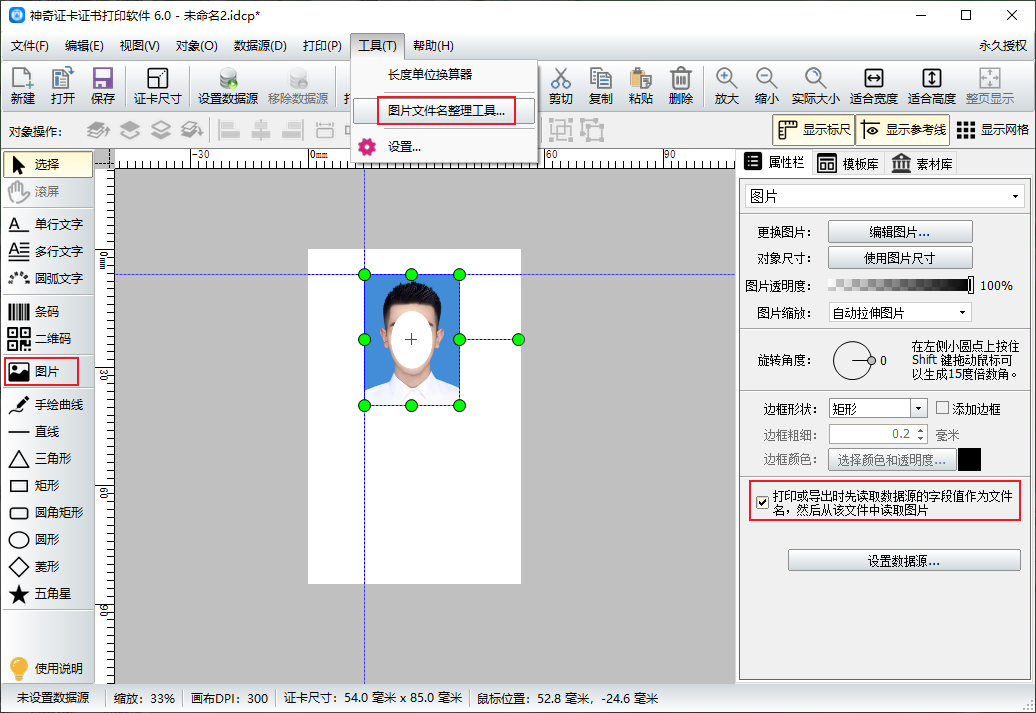The height and width of the screenshot is (713, 1036).
Task: Toggle show guide lines (显示参考线)
Action: pos(902,130)
